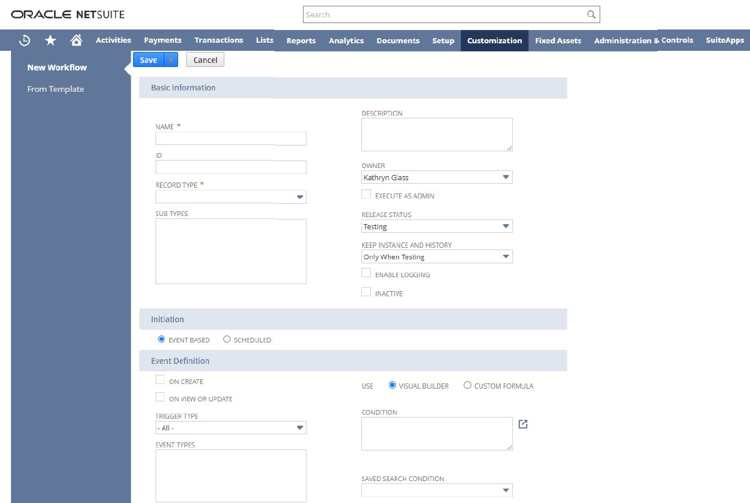This screenshot has height=503, width=750.
Task: Click the Event Types list box
Action: point(231,476)
